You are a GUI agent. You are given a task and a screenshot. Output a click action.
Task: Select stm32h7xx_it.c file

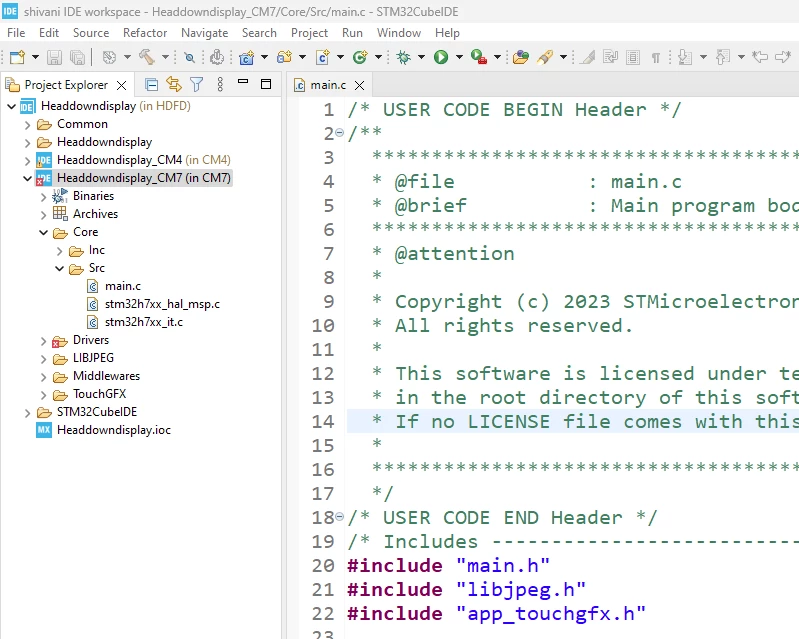(x=144, y=322)
